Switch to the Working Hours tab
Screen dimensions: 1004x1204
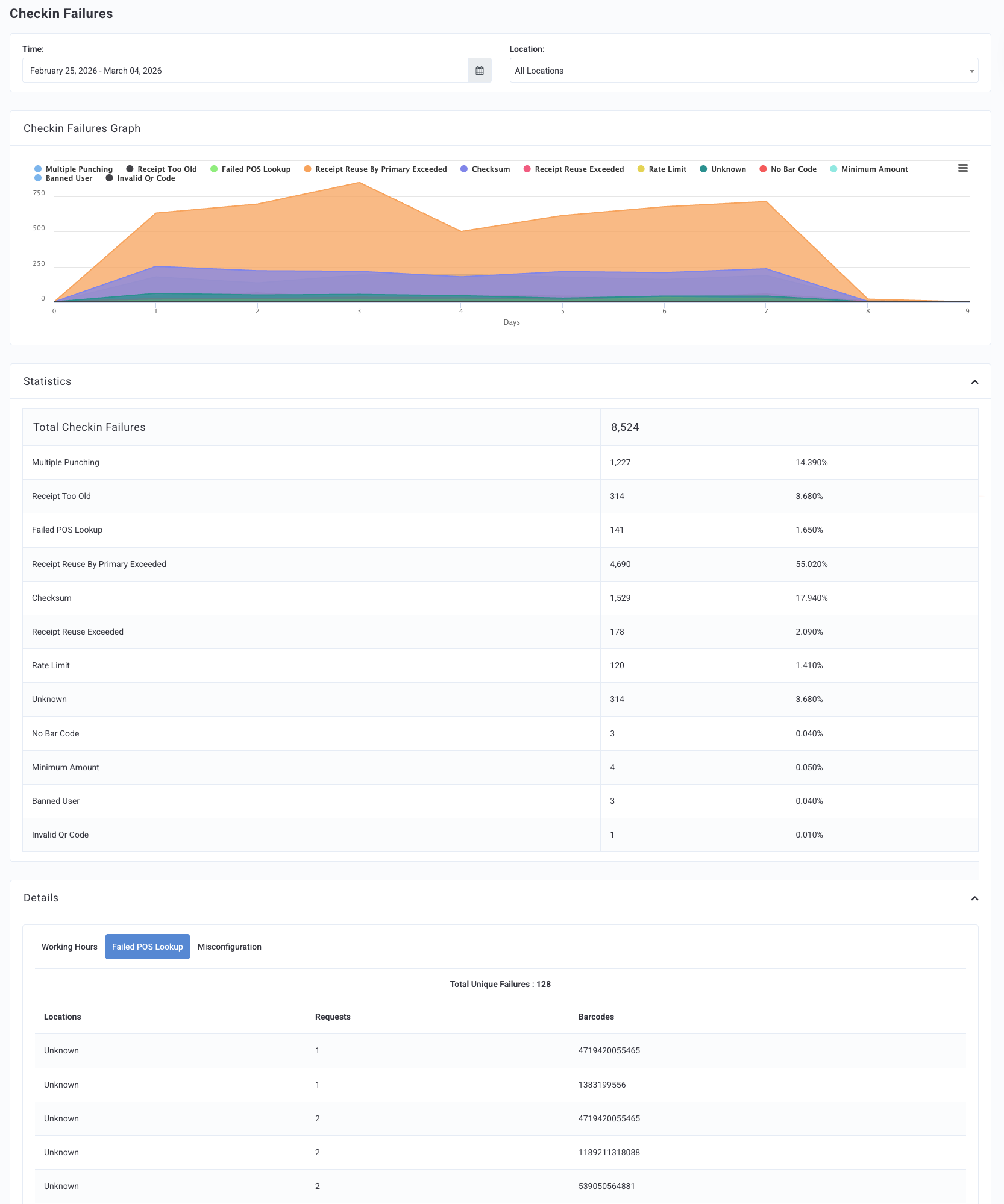point(69,947)
